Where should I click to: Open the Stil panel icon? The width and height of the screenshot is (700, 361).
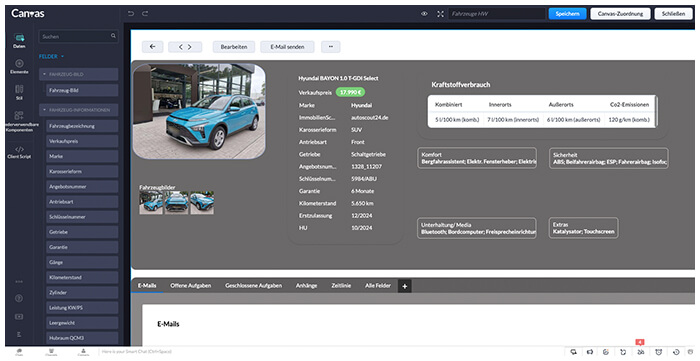pyautogui.click(x=19, y=92)
